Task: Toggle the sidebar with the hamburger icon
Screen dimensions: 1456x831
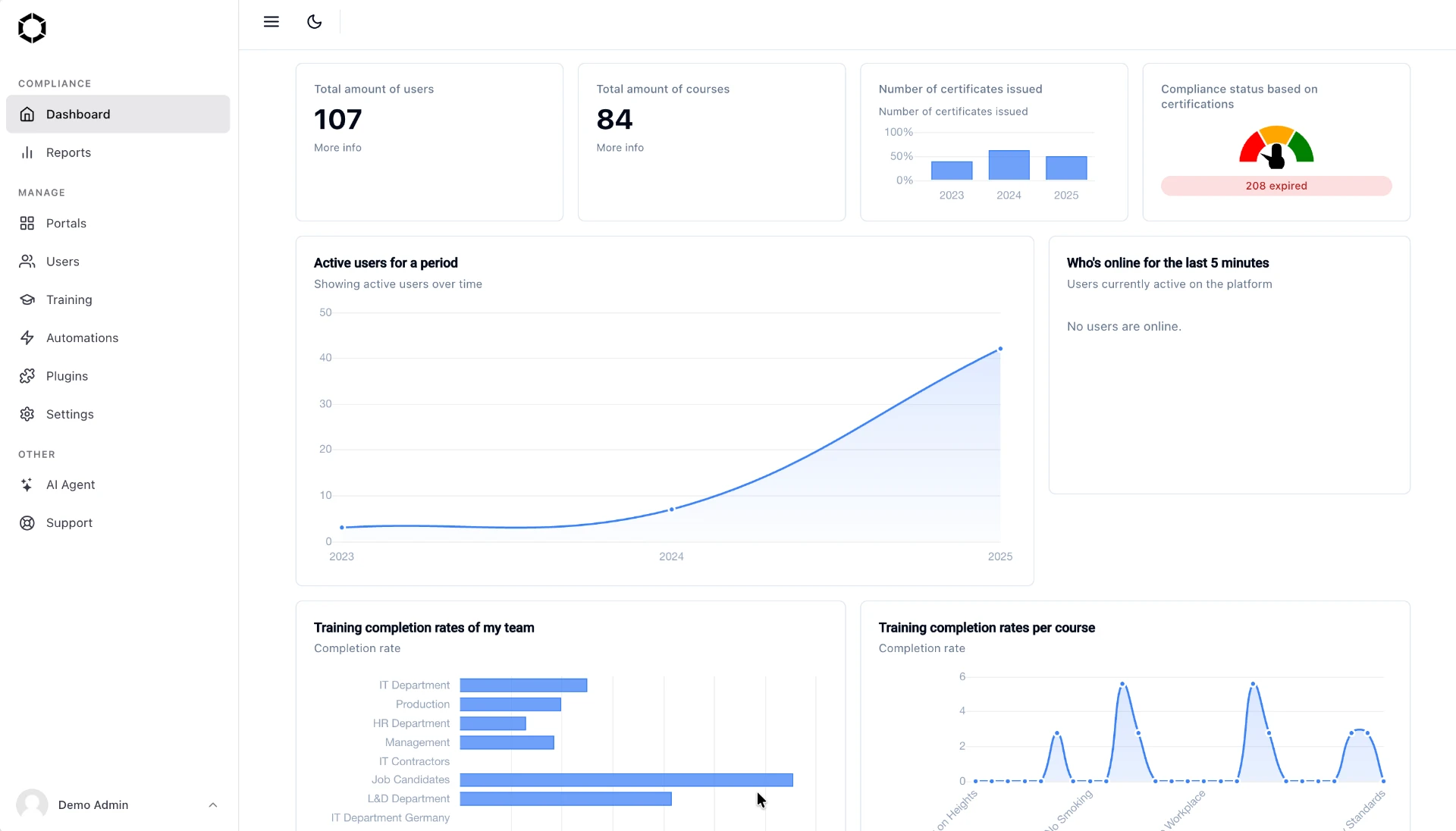Action: click(x=271, y=22)
